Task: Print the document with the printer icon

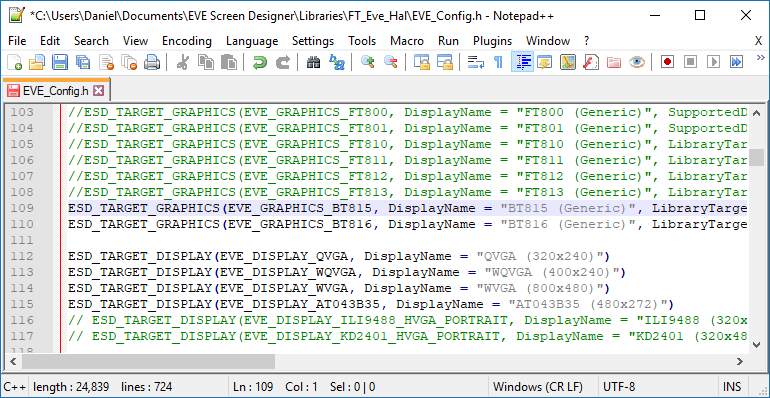Action: [152, 62]
